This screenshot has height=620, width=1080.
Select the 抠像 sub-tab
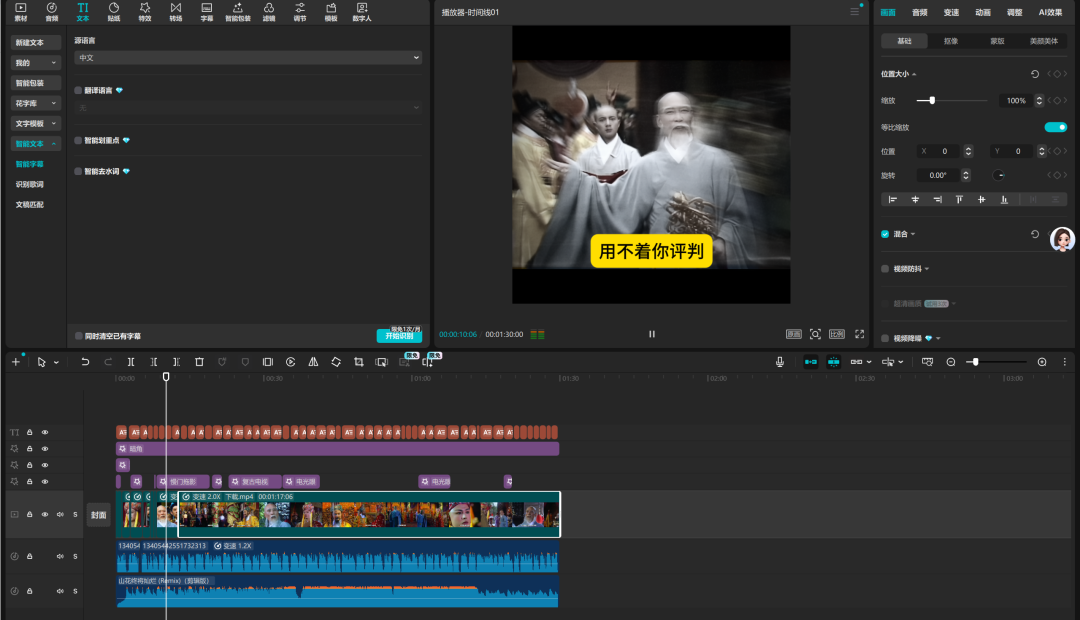pyautogui.click(x=950, y=41)
